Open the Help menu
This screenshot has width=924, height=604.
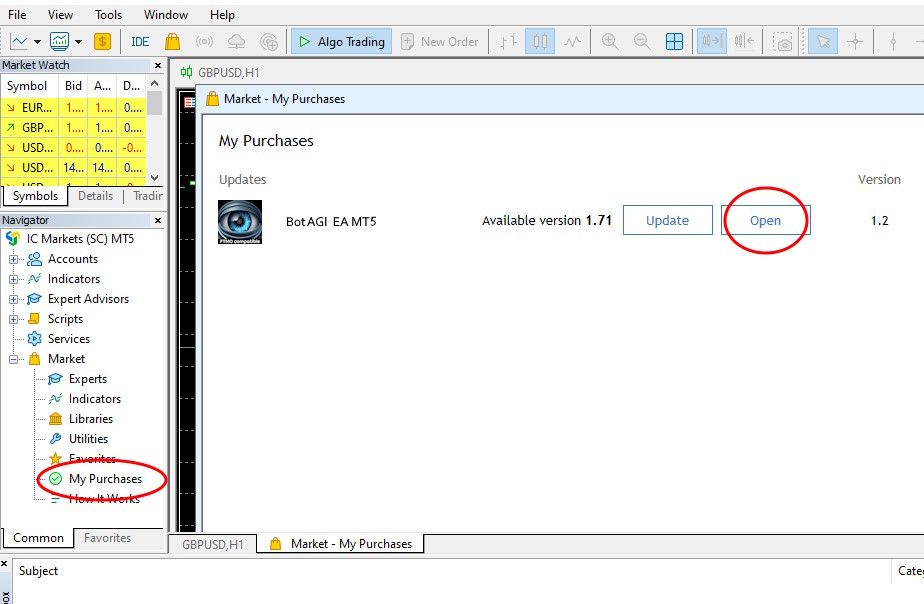pyautogui.click(x=222, y=15)
